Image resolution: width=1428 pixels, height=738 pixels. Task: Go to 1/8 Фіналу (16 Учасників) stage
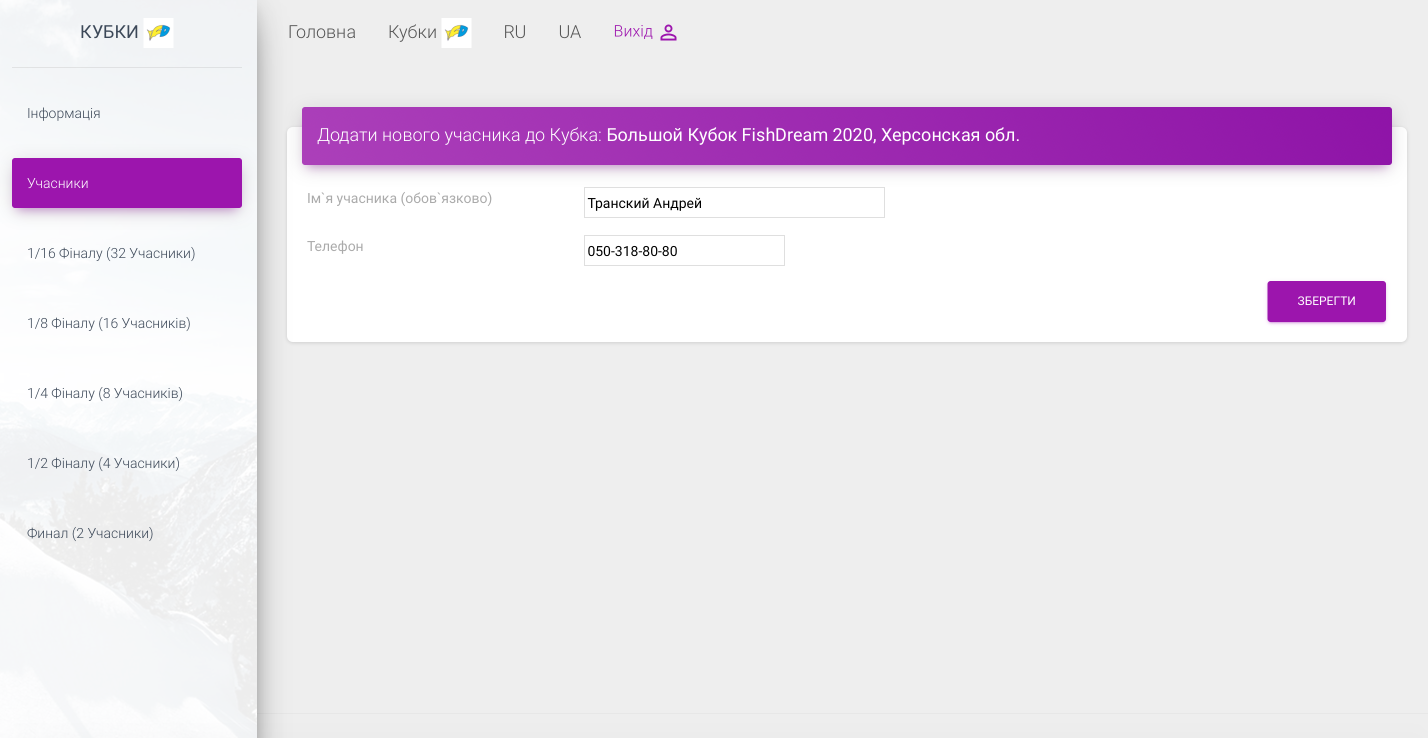click(127, 323)
